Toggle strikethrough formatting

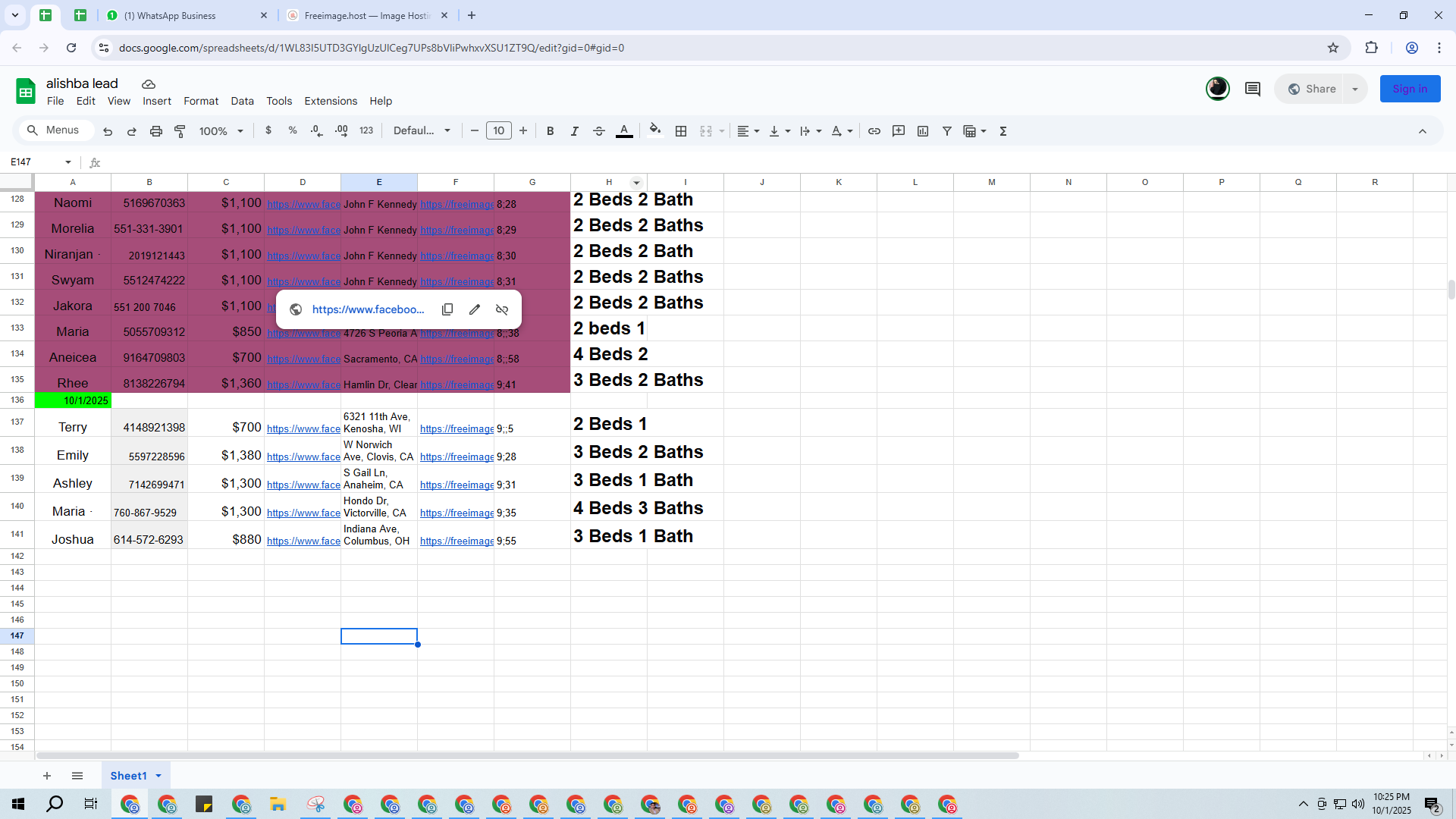click(x=599, y=131)
